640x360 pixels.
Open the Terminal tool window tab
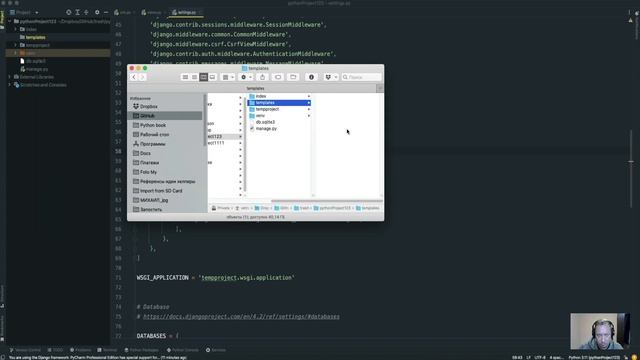coord(107,350)
